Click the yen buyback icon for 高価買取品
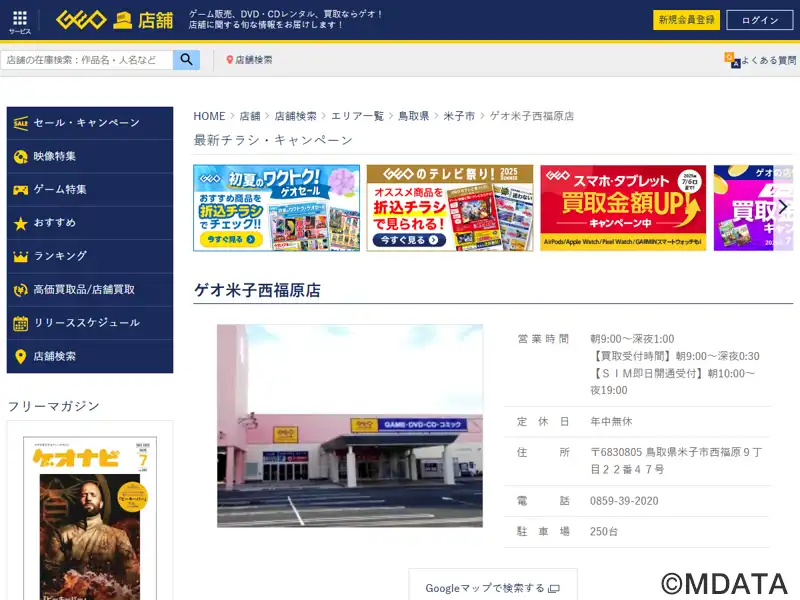This screenshot has width=800, height=600. click(20, 290)
